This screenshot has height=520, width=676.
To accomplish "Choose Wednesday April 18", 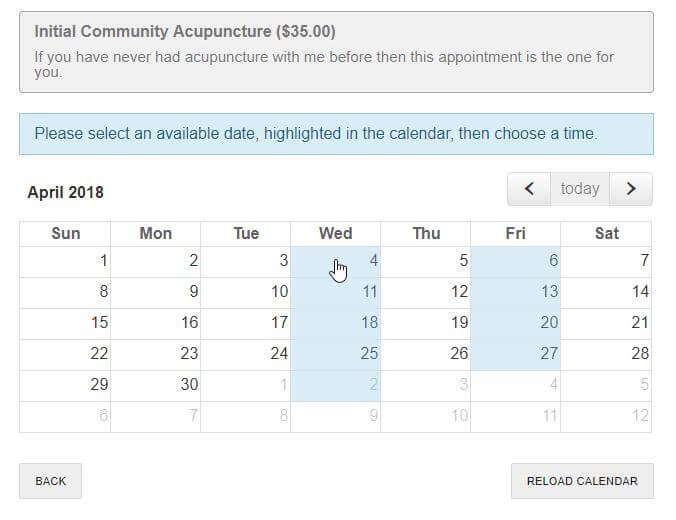I will click(x=335, y=324).
